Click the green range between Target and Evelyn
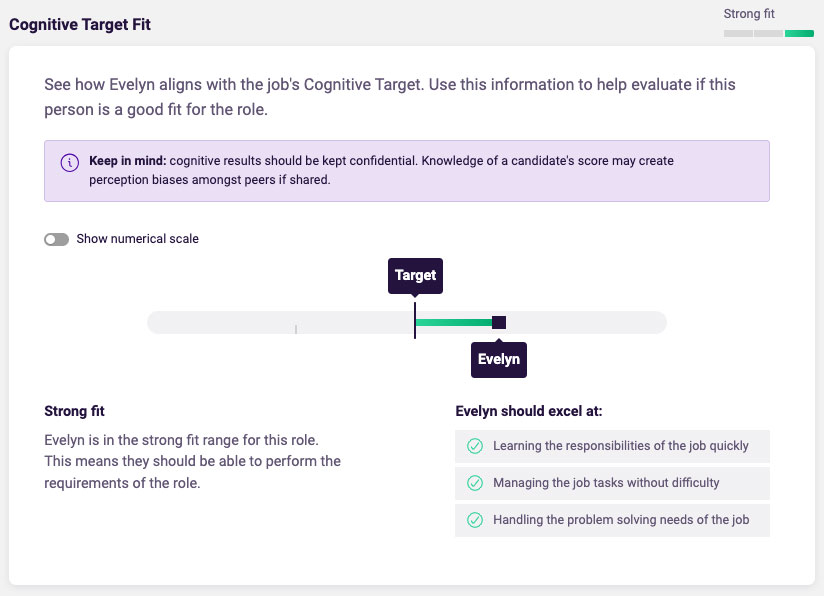 coord(454,322)
